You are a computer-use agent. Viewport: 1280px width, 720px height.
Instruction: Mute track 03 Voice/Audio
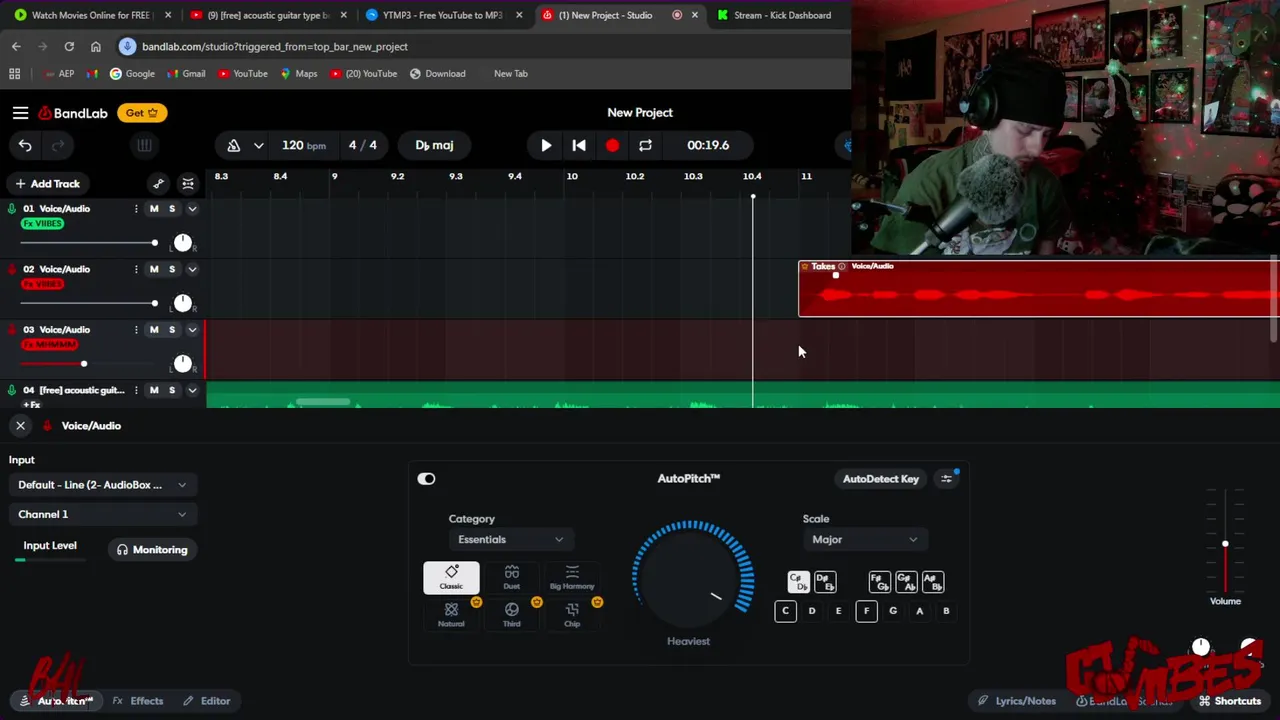pos(154,330)
